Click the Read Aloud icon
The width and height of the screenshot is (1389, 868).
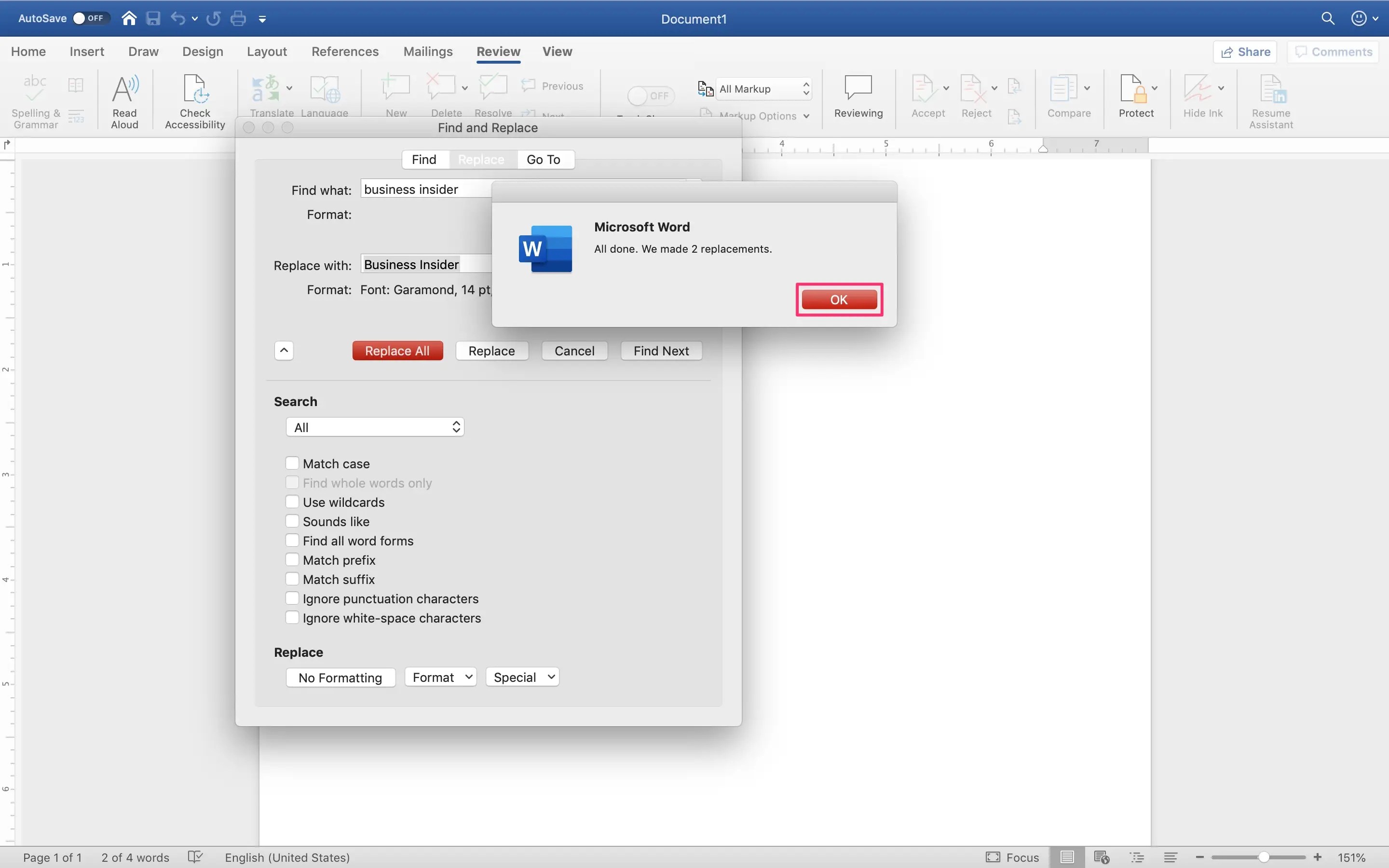(x=124, y=90)
